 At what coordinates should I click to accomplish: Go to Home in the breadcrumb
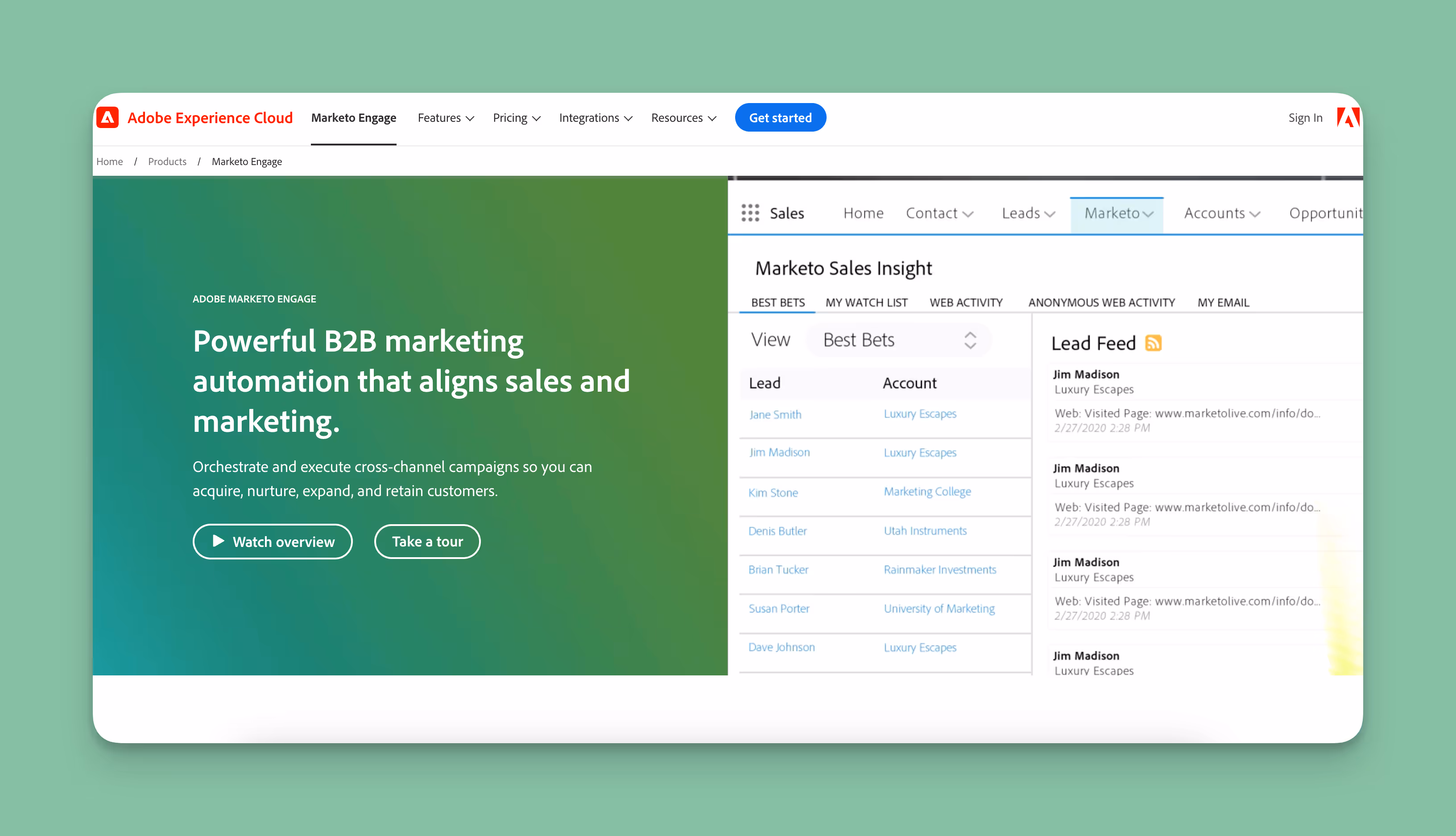point(110,161)
